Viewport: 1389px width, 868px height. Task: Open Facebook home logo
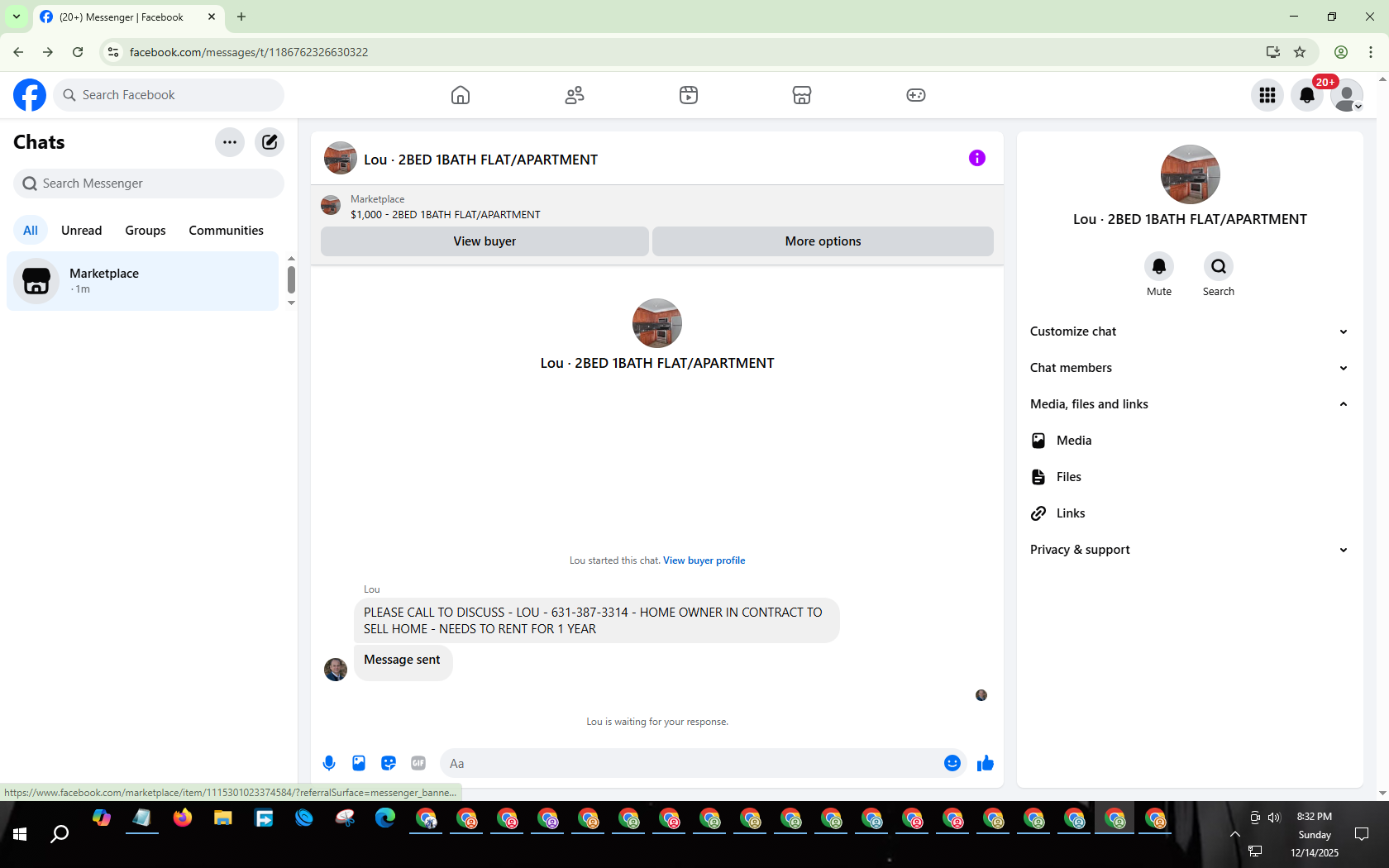point(30,95)
